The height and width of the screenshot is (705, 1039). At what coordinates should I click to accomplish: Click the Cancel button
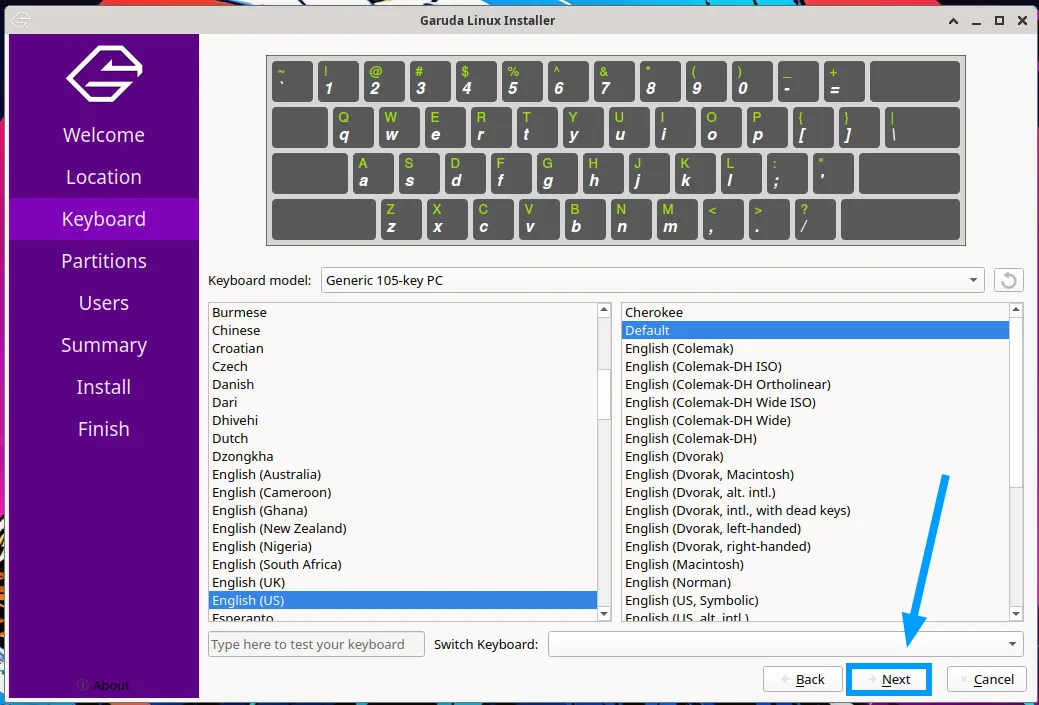(x=987, y=679)
